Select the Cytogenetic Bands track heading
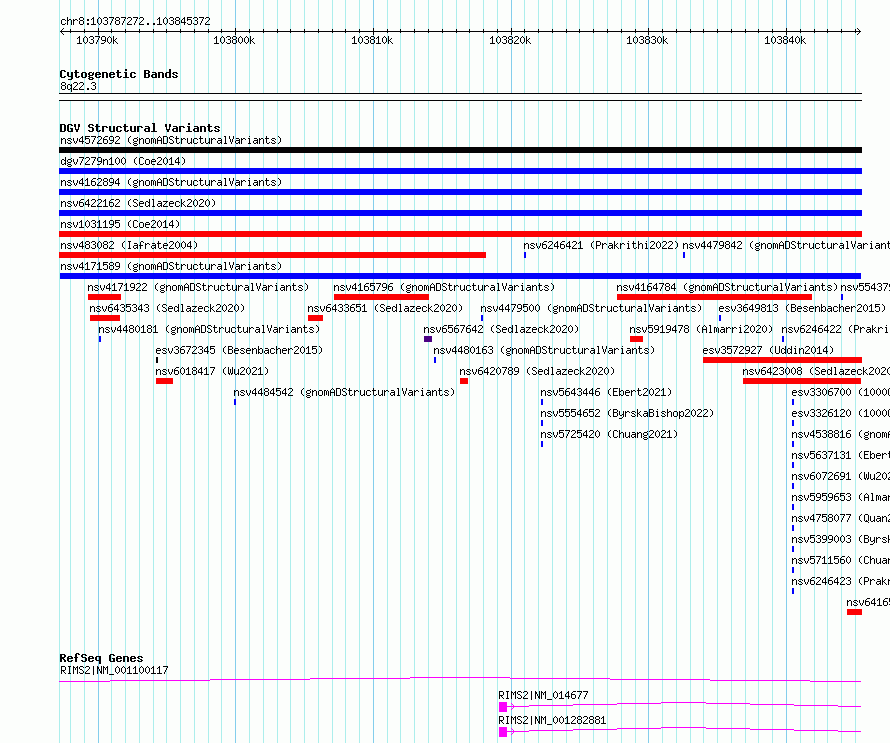The width and height of the screenshot is (890, 743). pyautogui.click(x=119, y=74)
